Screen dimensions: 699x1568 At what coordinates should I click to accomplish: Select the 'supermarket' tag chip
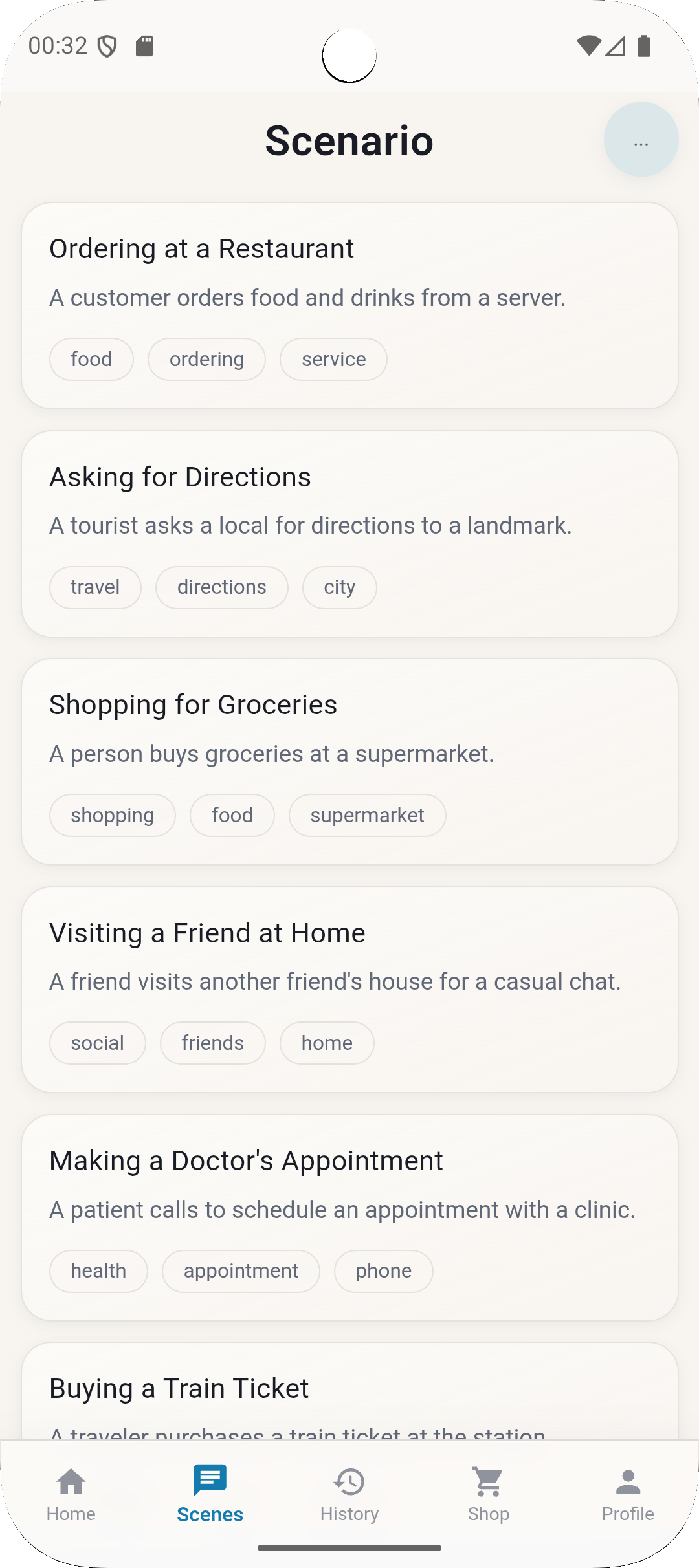(x=367, y=816)
